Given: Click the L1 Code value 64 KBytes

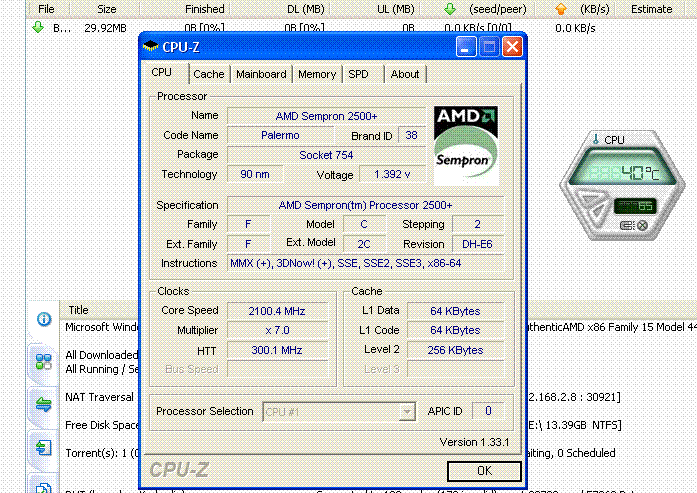Looking at the screenshot, I should (455, 330).
